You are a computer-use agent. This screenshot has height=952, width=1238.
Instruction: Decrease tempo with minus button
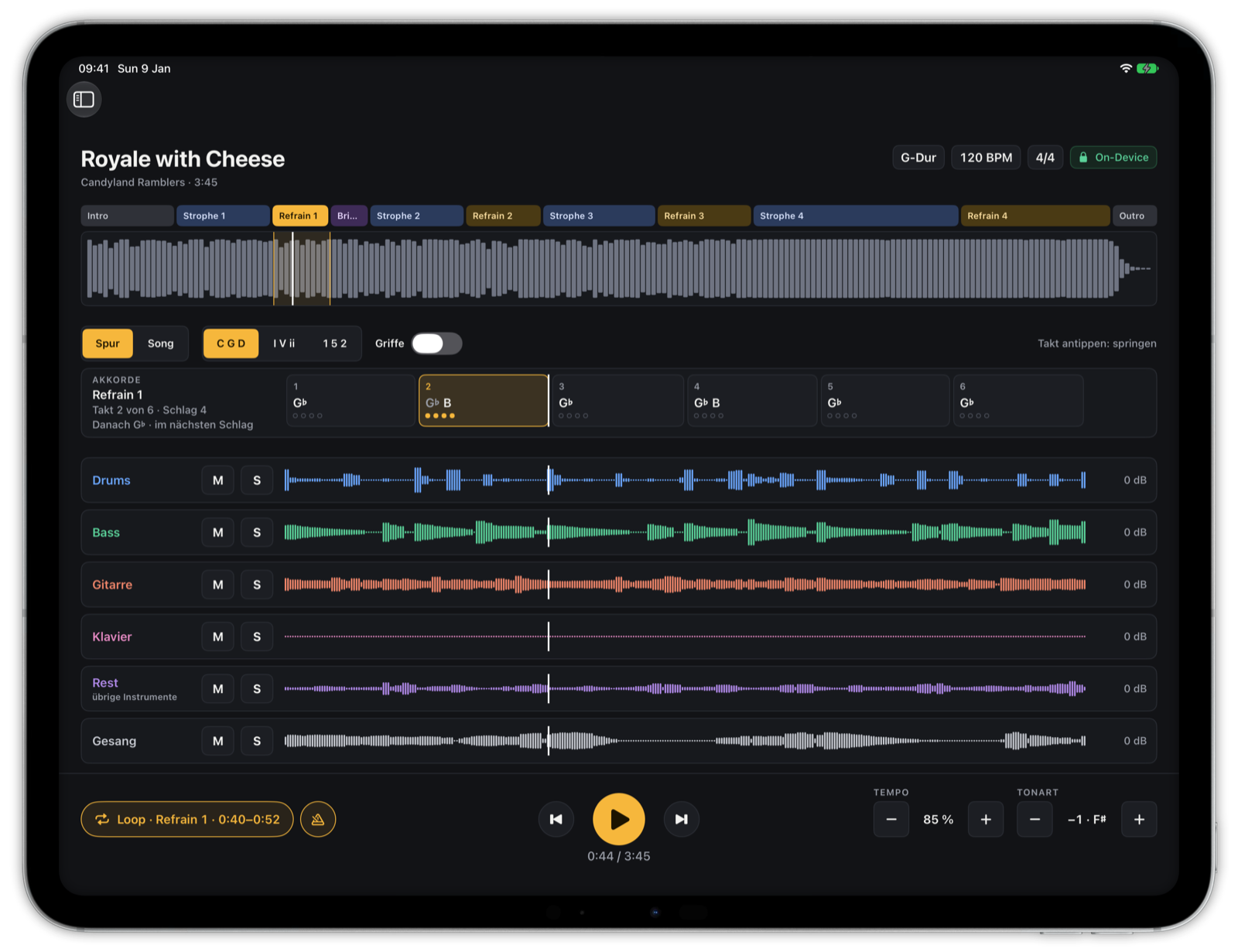[x=891, y=819]
